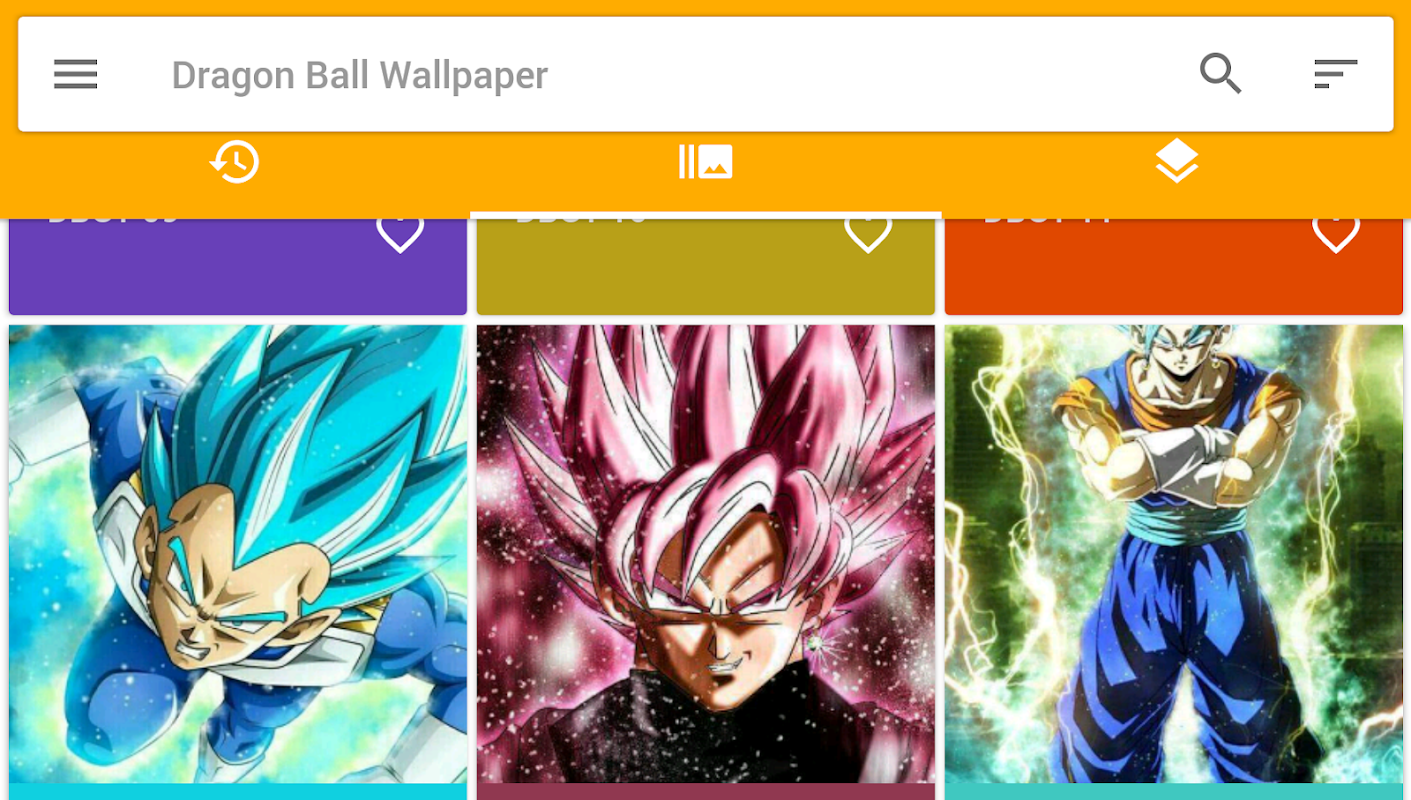Image resolution: width=1411 pixels, height=800 pixels.
Task: Tap maroon label bar under Goku Black
Action: (x=706, y=792)
